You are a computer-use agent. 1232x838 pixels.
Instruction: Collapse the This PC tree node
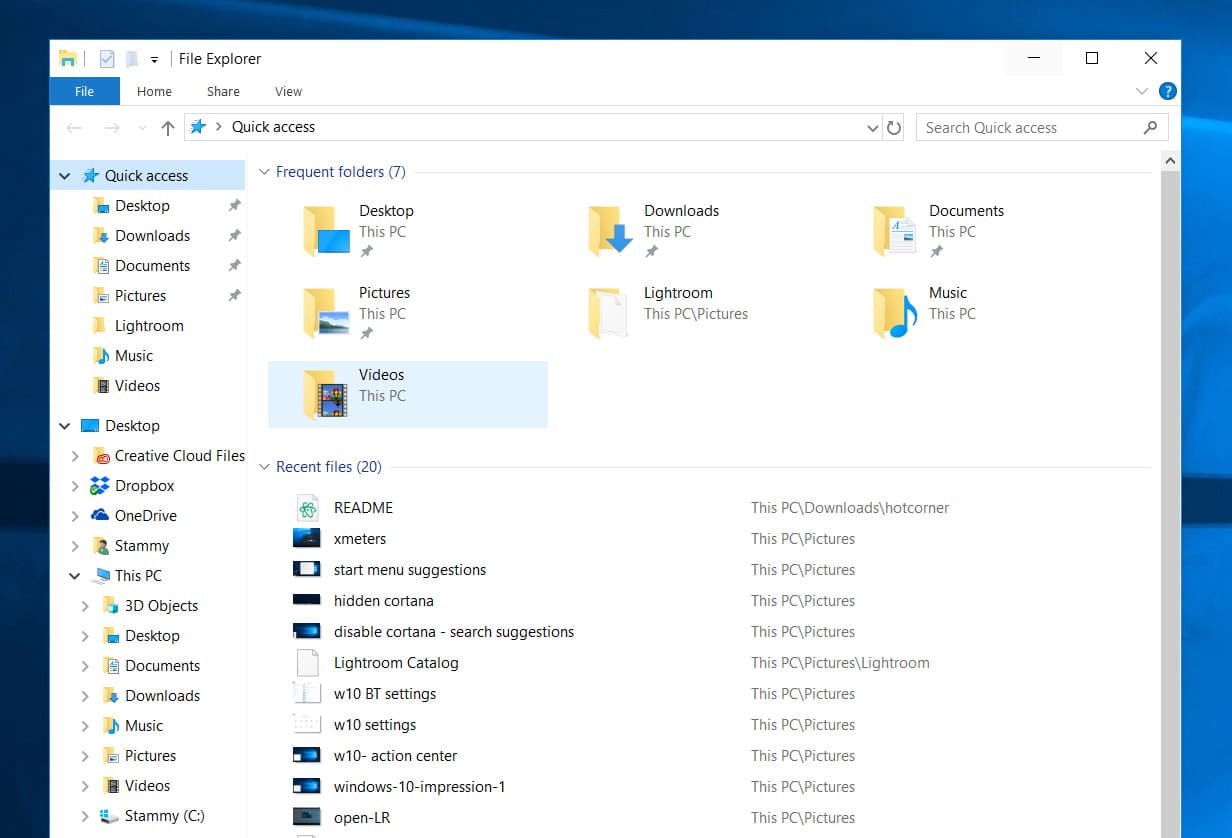pos(75,576)
